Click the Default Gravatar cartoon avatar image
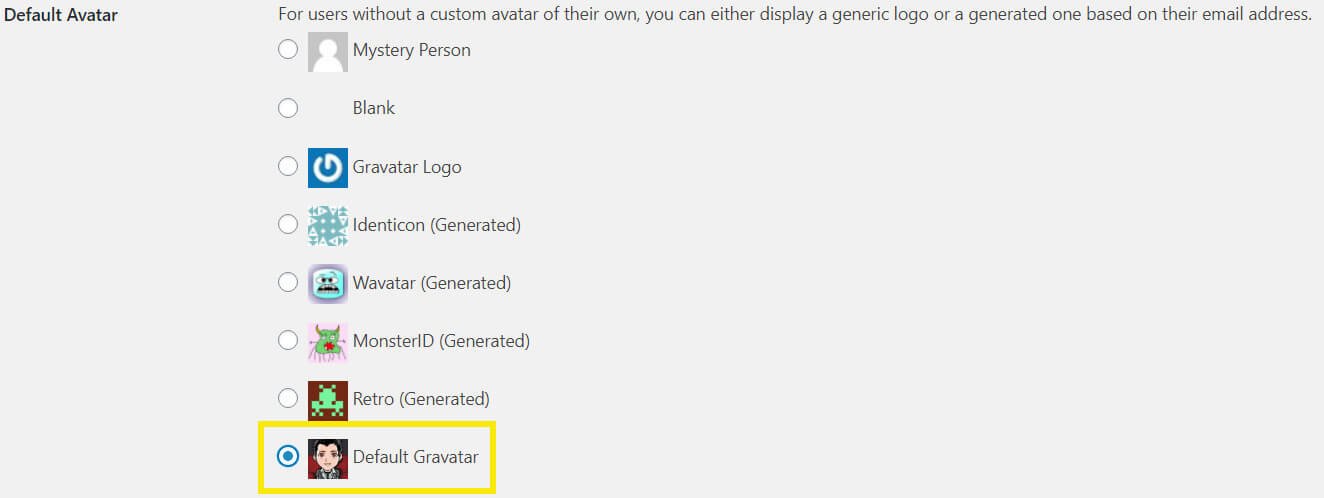This screenshot has height=498, width=1324. 327,457
